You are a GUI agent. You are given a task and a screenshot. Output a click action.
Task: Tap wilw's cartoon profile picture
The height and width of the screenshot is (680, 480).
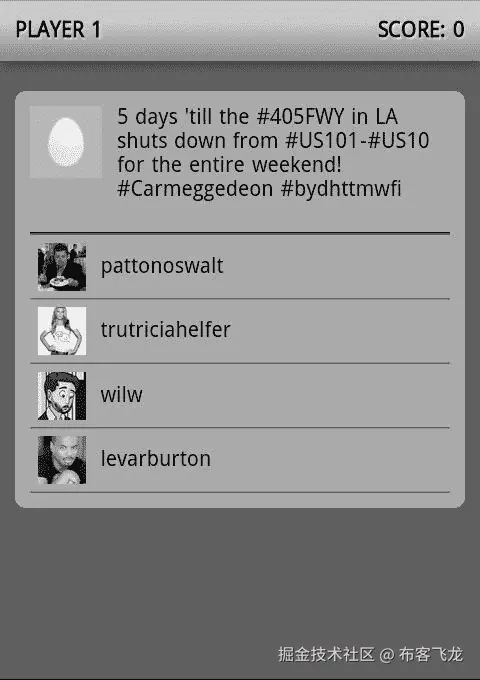[x=62, y=396]
